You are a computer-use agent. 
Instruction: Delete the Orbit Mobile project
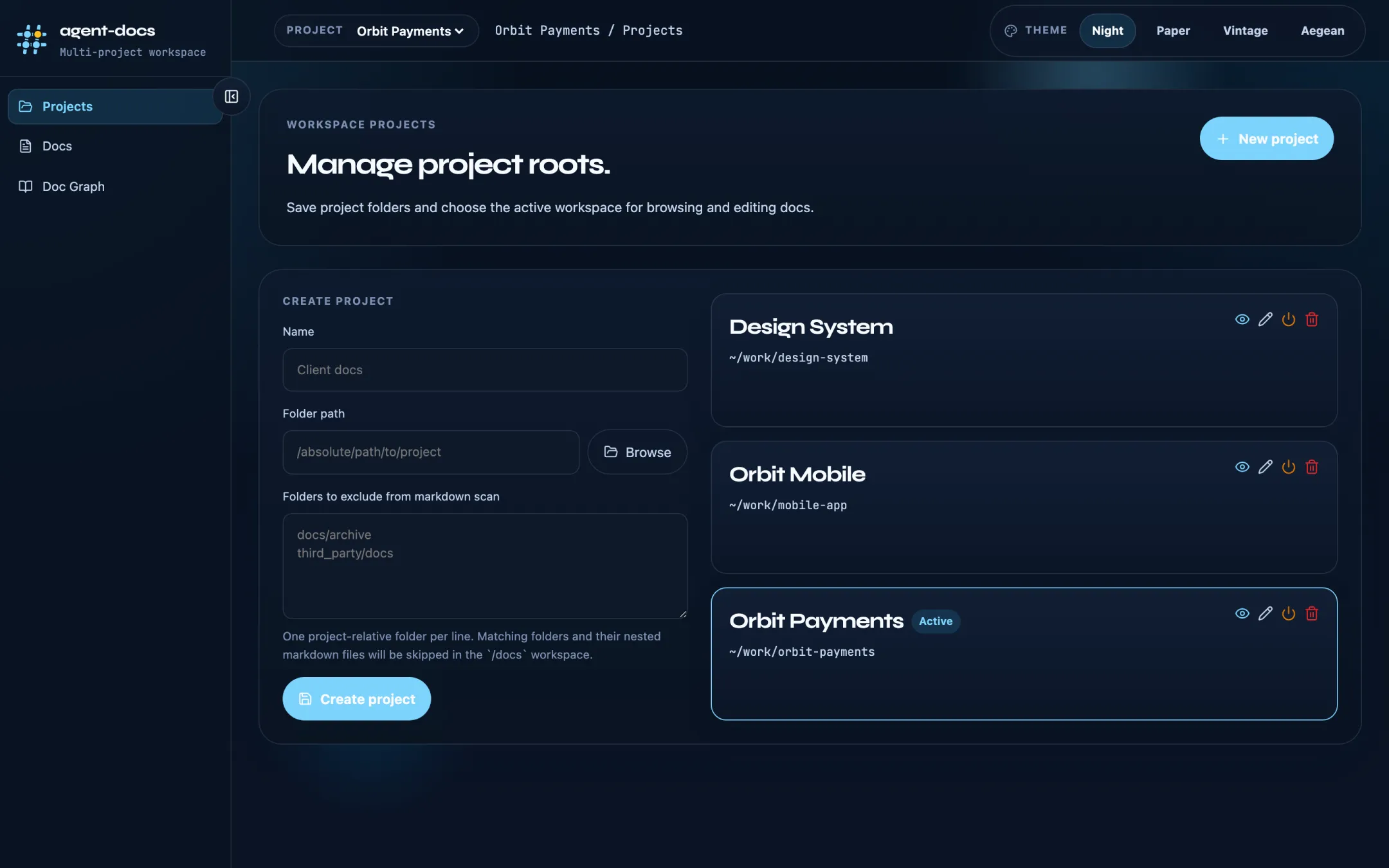1312,467
